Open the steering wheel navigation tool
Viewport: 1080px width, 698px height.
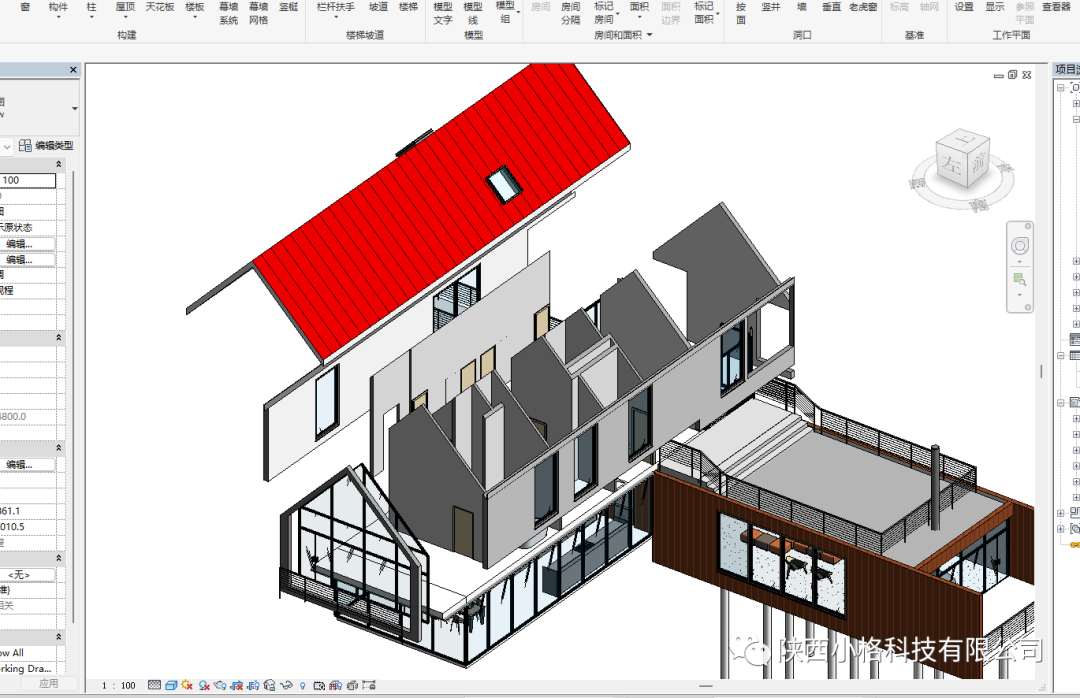coord(1020,246)
